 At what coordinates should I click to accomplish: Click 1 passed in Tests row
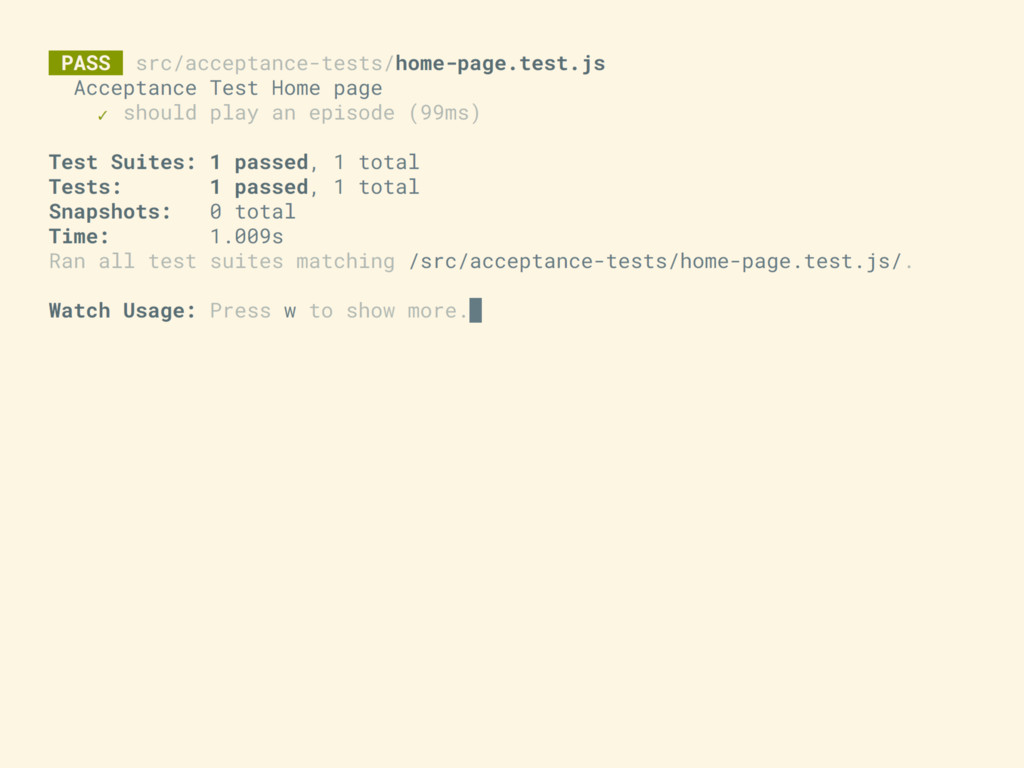(x=259, y=187)
